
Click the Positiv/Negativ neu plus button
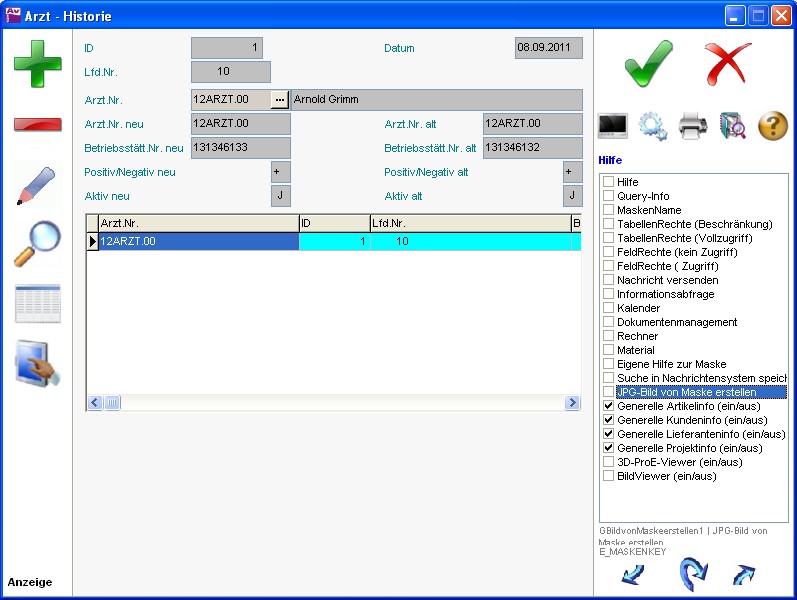(x=280, y=172)
